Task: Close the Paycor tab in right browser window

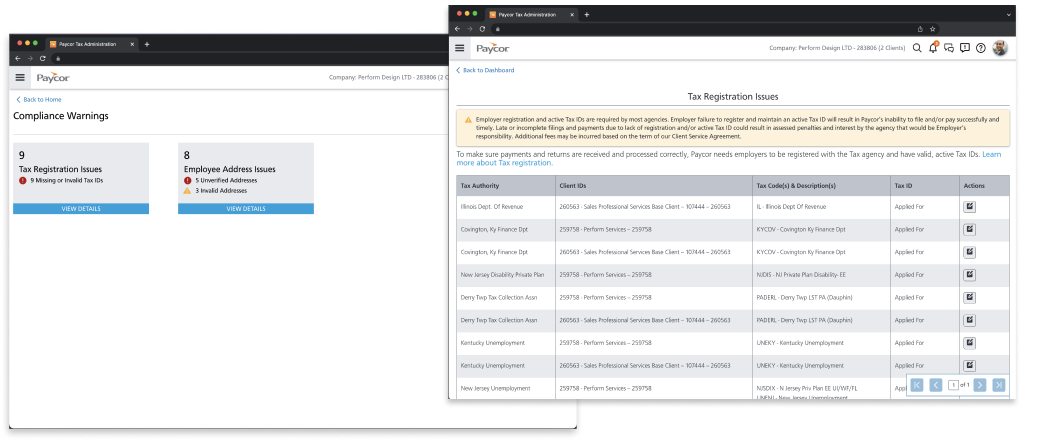Action: coord(571,14)
